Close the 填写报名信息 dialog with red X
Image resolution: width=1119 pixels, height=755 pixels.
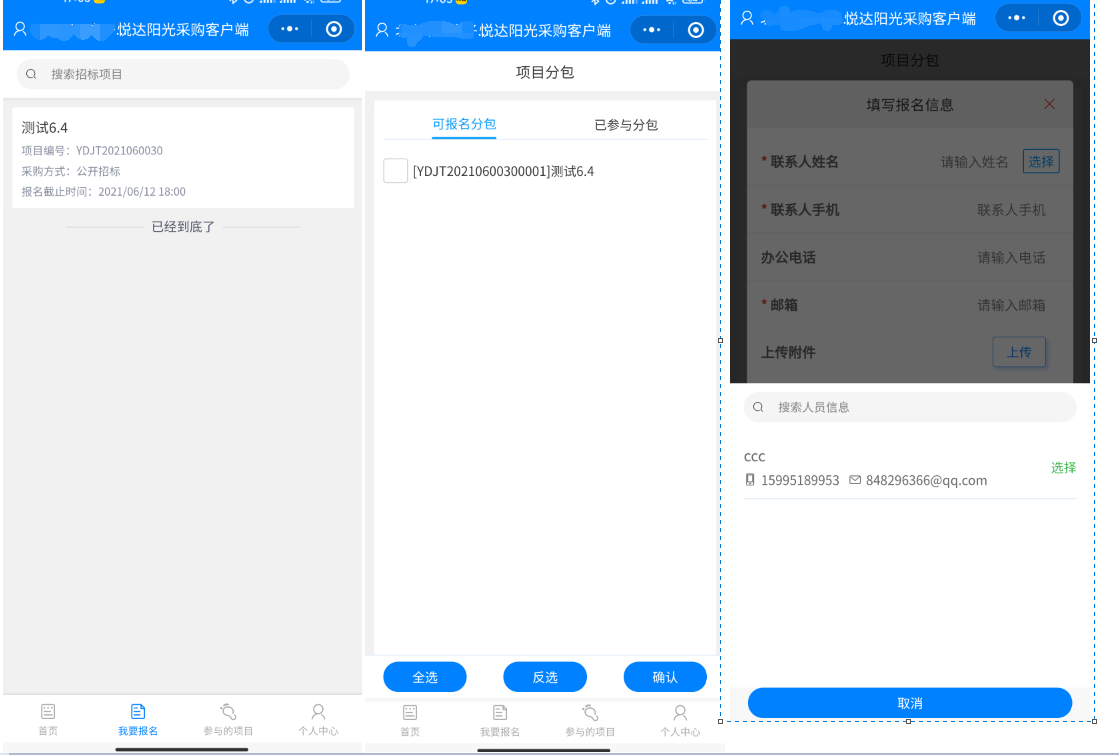coord(1049,104)
